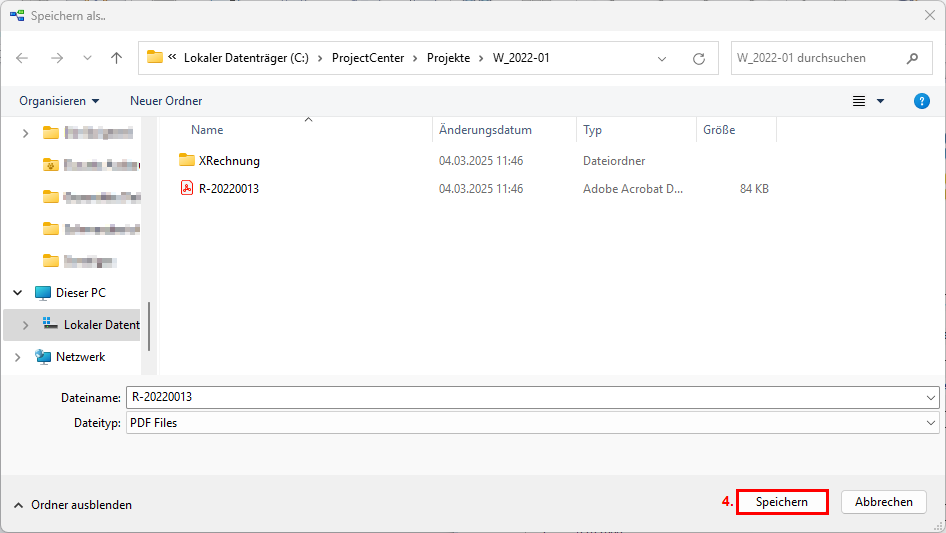This screenshot has height=533, width=946.
Task: Click the view layout options icon
Action: 859,101
